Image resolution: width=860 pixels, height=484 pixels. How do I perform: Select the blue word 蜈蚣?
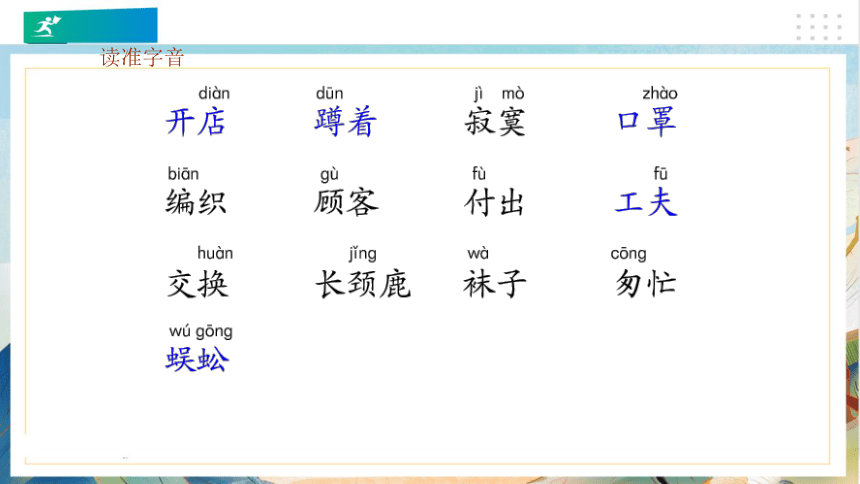point(197,360)
